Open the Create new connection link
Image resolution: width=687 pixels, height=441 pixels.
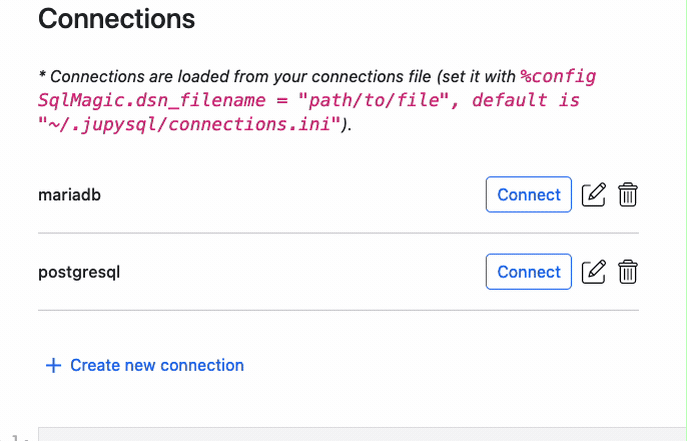156,366
